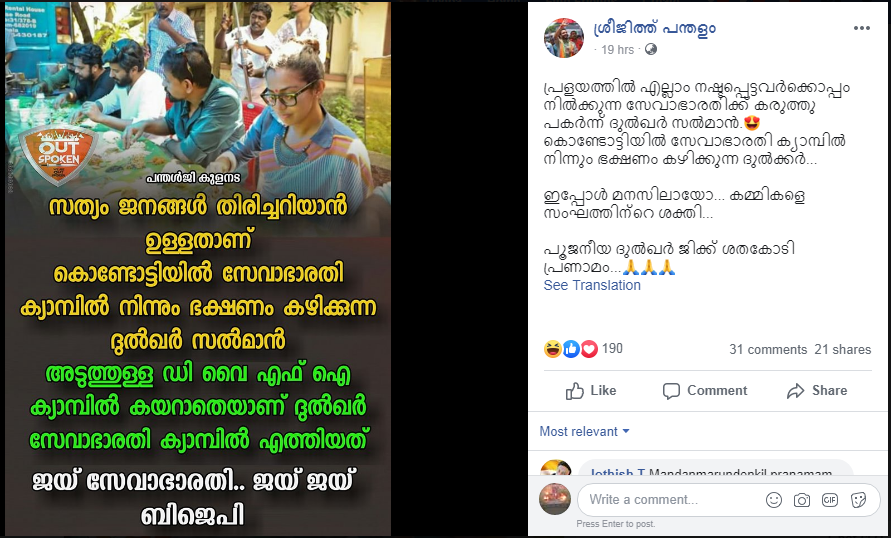This screenshot has height=538, width=891.
Task: View the 21 shares
Action: (843, 349)
